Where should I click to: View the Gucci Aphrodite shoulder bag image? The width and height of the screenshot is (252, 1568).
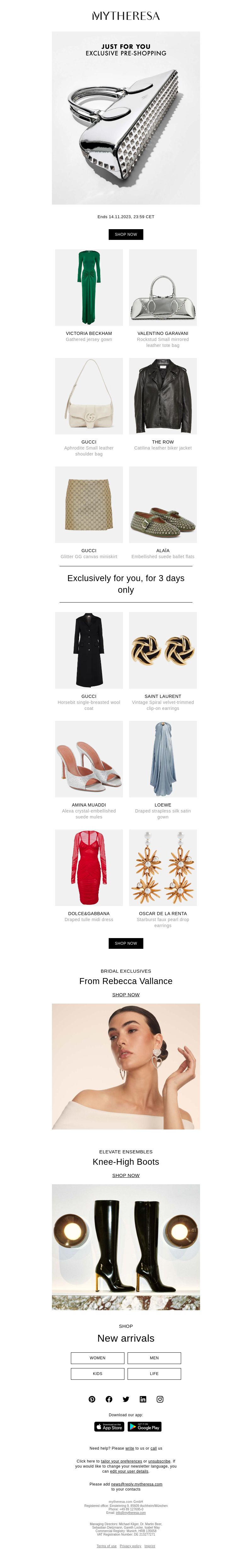89,396
